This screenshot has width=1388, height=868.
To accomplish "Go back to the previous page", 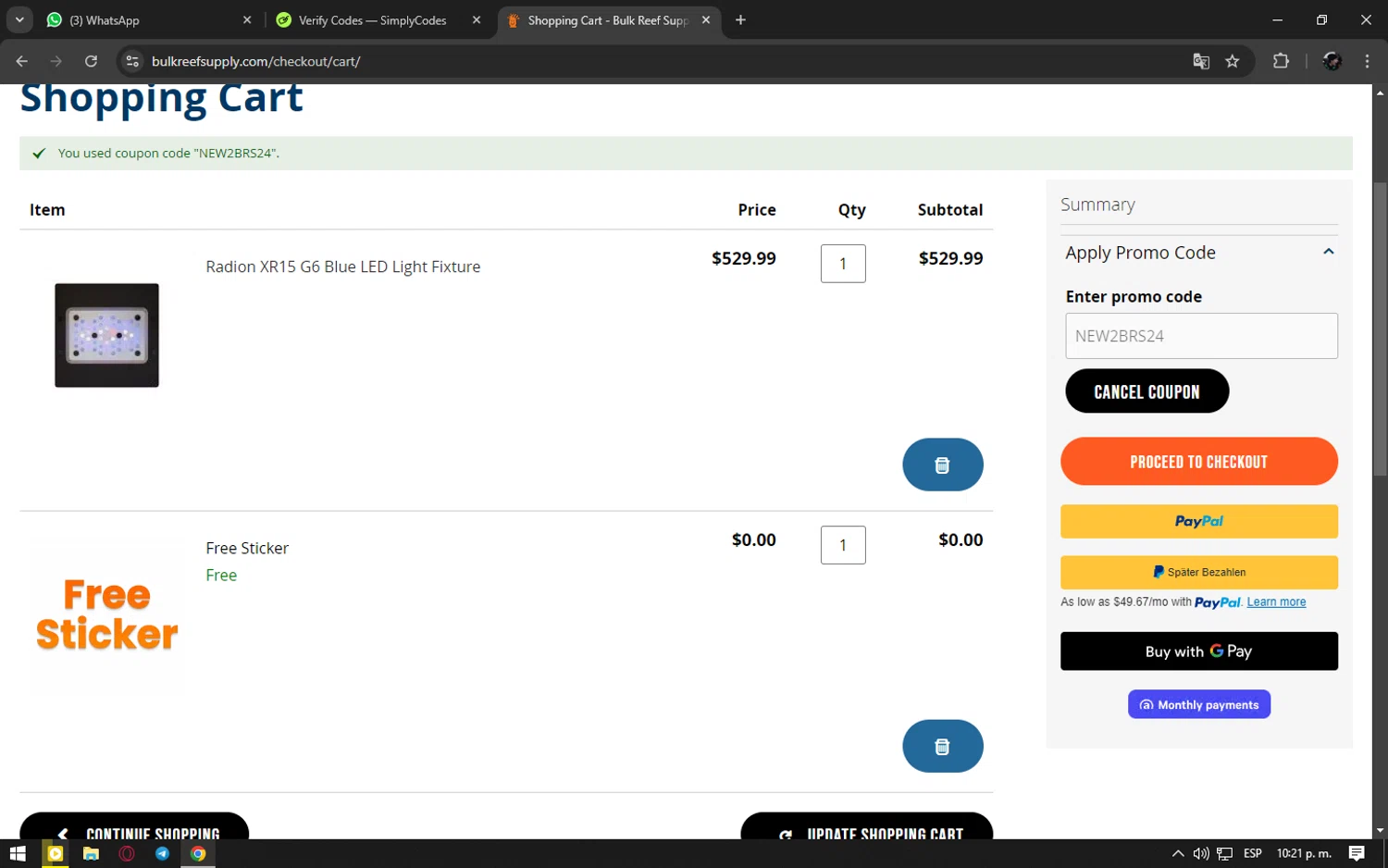I will (x=22, y=61).
